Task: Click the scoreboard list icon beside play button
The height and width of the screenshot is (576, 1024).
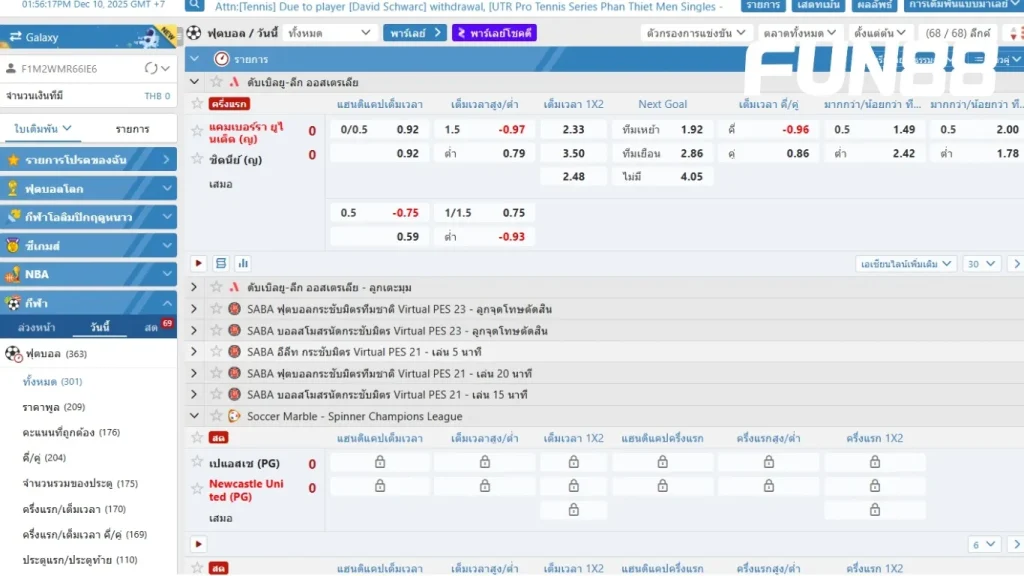Action: coord(221,264)
